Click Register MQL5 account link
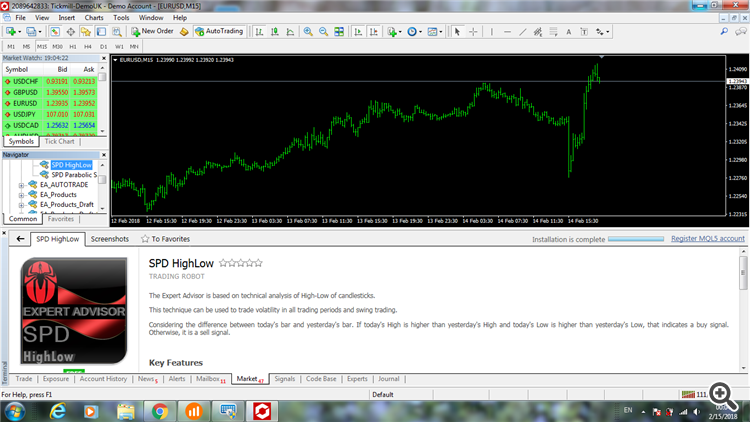Image resolution: width=750 pixels, height=422 pixels. pos(707,238)
